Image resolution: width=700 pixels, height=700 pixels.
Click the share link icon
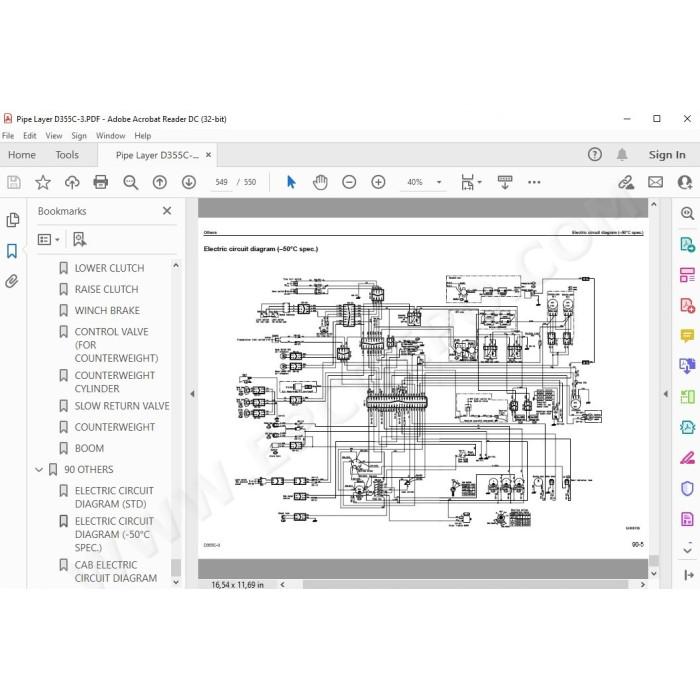(626, 182)
